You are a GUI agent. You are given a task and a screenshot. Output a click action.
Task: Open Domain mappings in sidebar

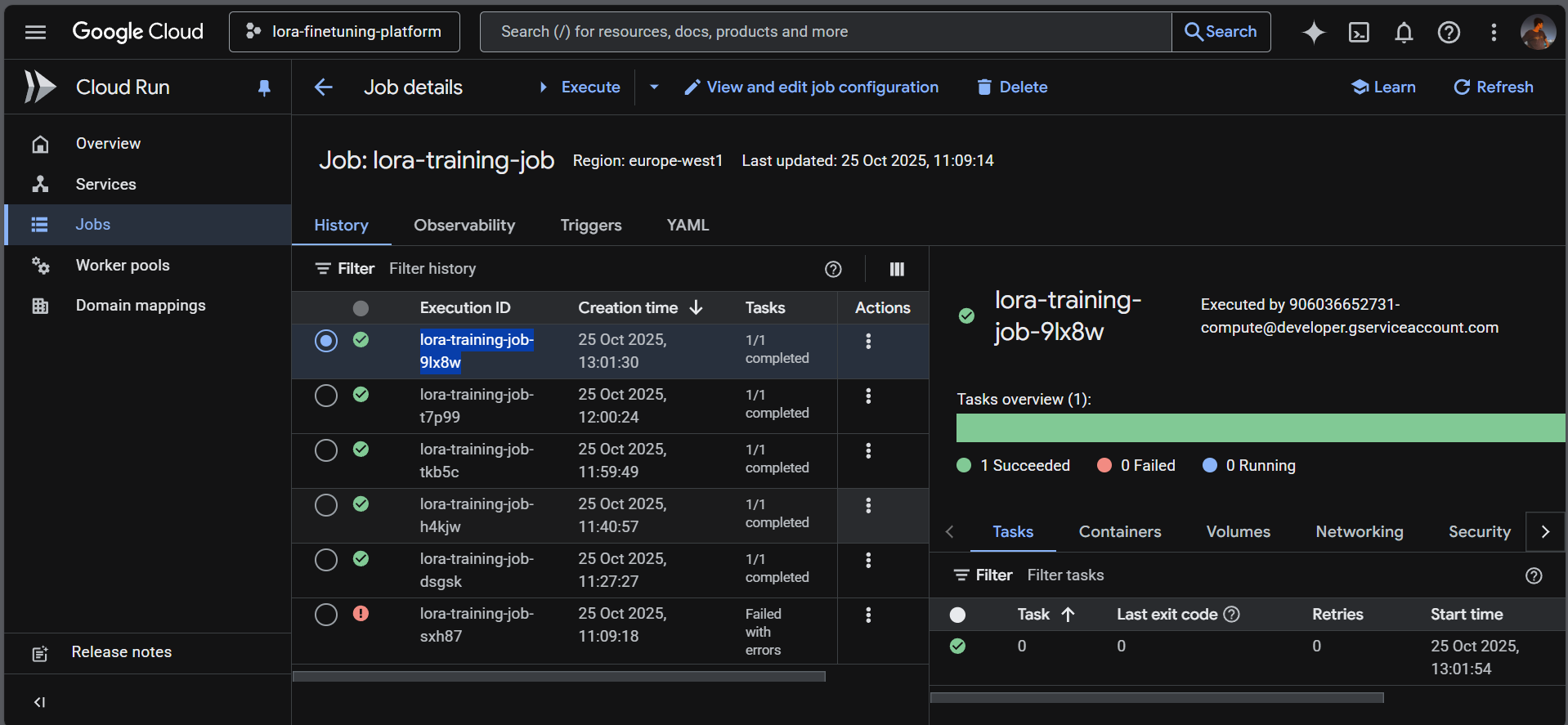click(148, 306)
